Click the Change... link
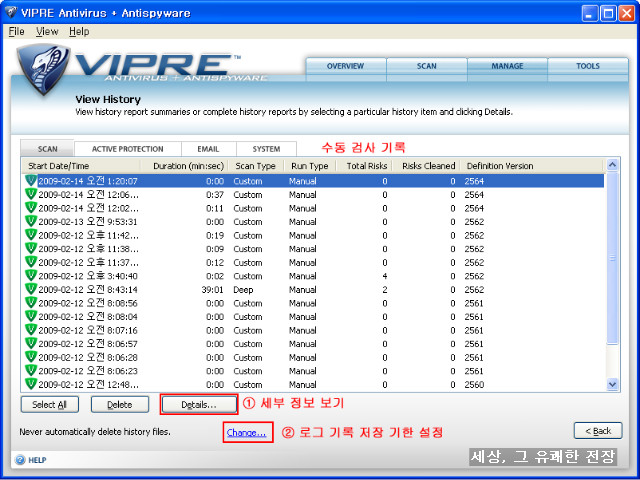 click(247, 433)
